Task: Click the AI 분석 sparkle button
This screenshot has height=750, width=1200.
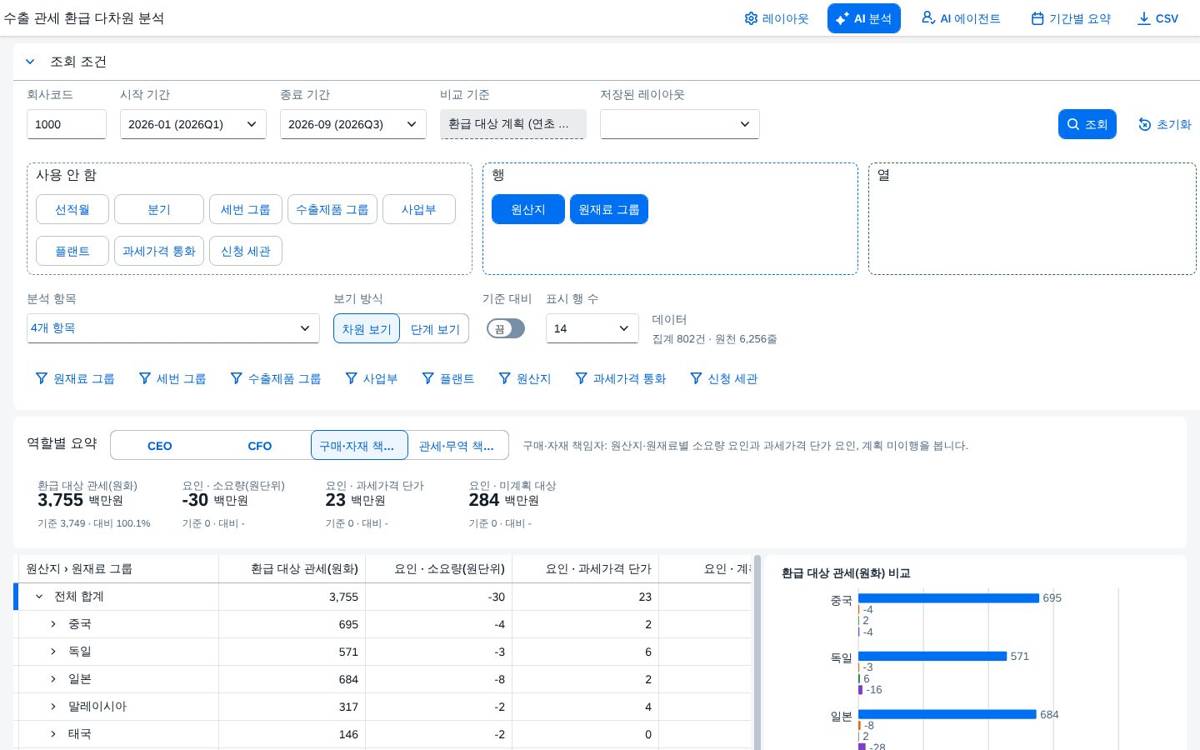Action: pyautogui.click(x=864, y=18)
